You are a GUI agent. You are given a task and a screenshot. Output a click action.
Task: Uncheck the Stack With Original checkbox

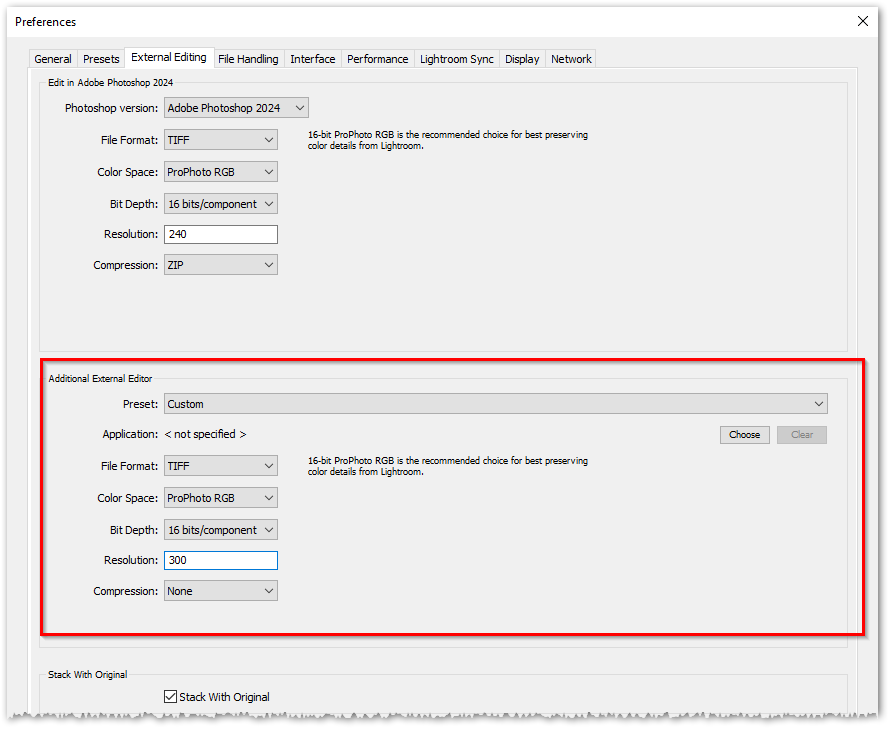170,696
